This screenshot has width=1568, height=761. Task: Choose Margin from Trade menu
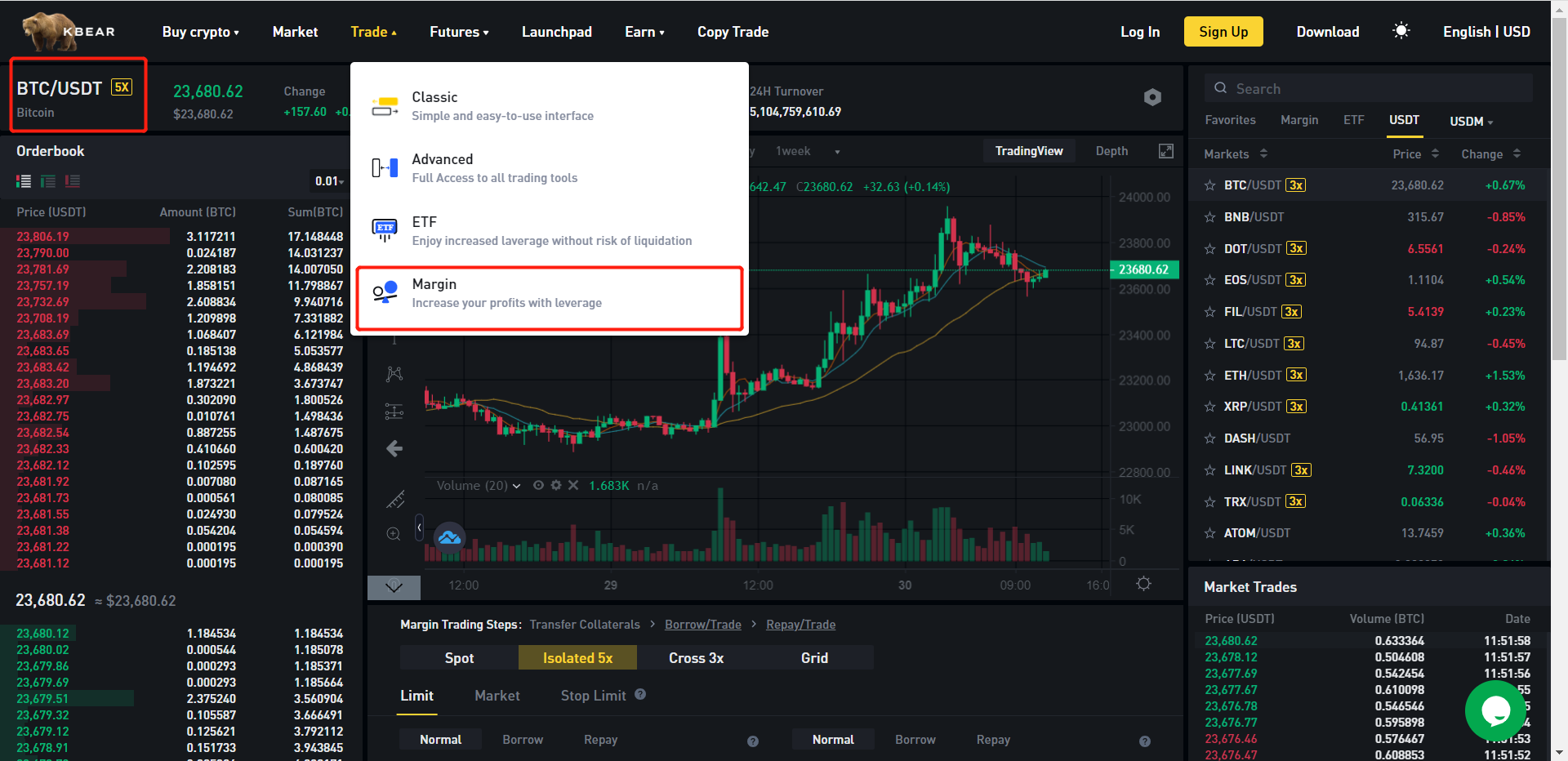point(550,293)
